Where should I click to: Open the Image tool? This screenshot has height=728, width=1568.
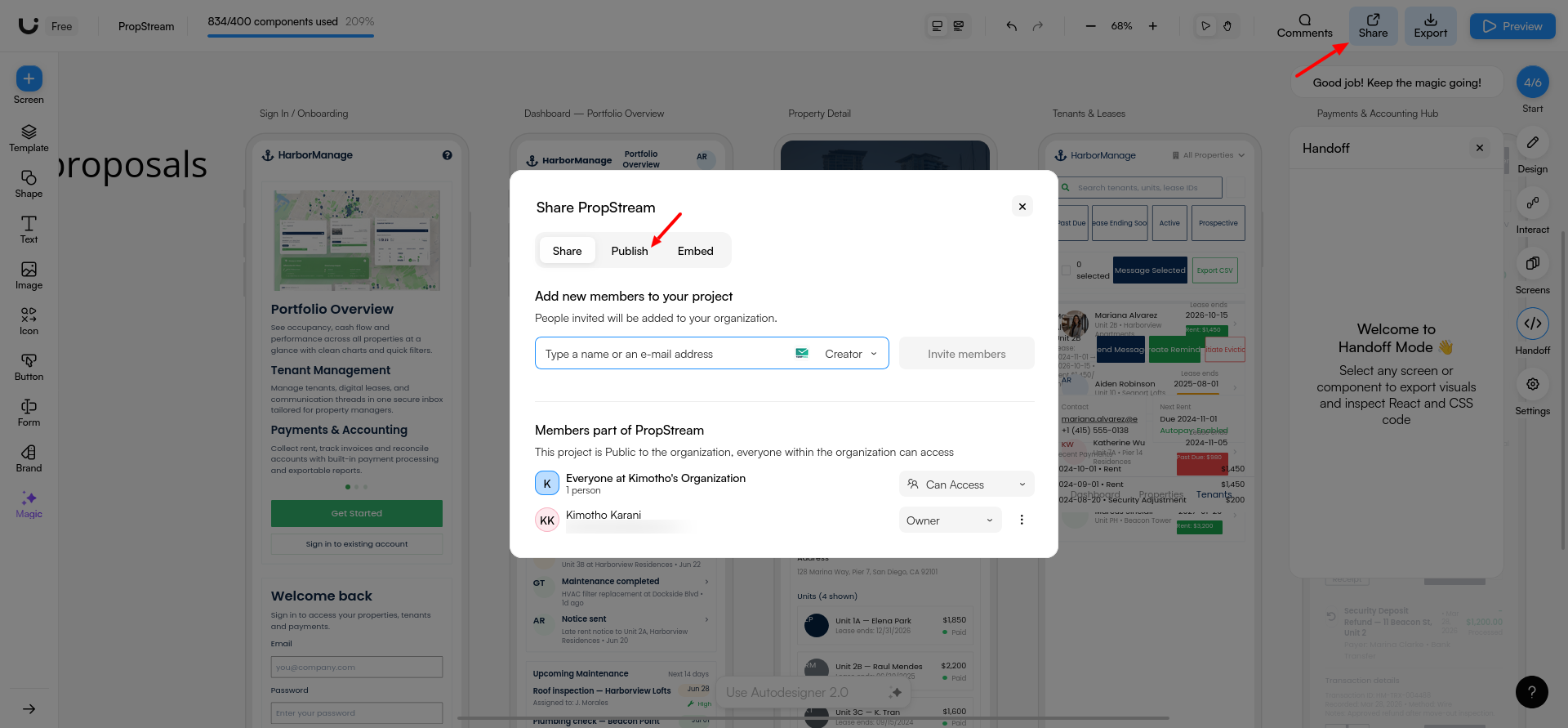click(29, 275)
